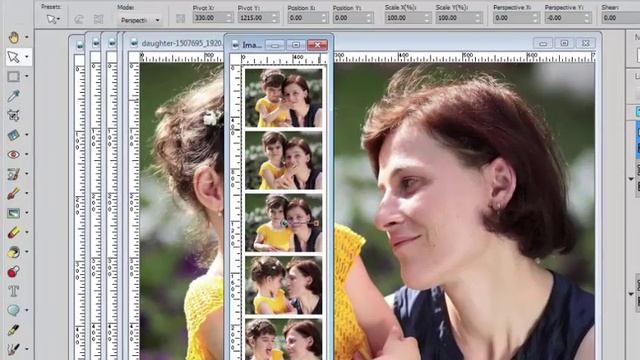This screenshot has height=360, width=640.
Task: Minimize the Ima... photo strip window
Action: click(275, 45)
